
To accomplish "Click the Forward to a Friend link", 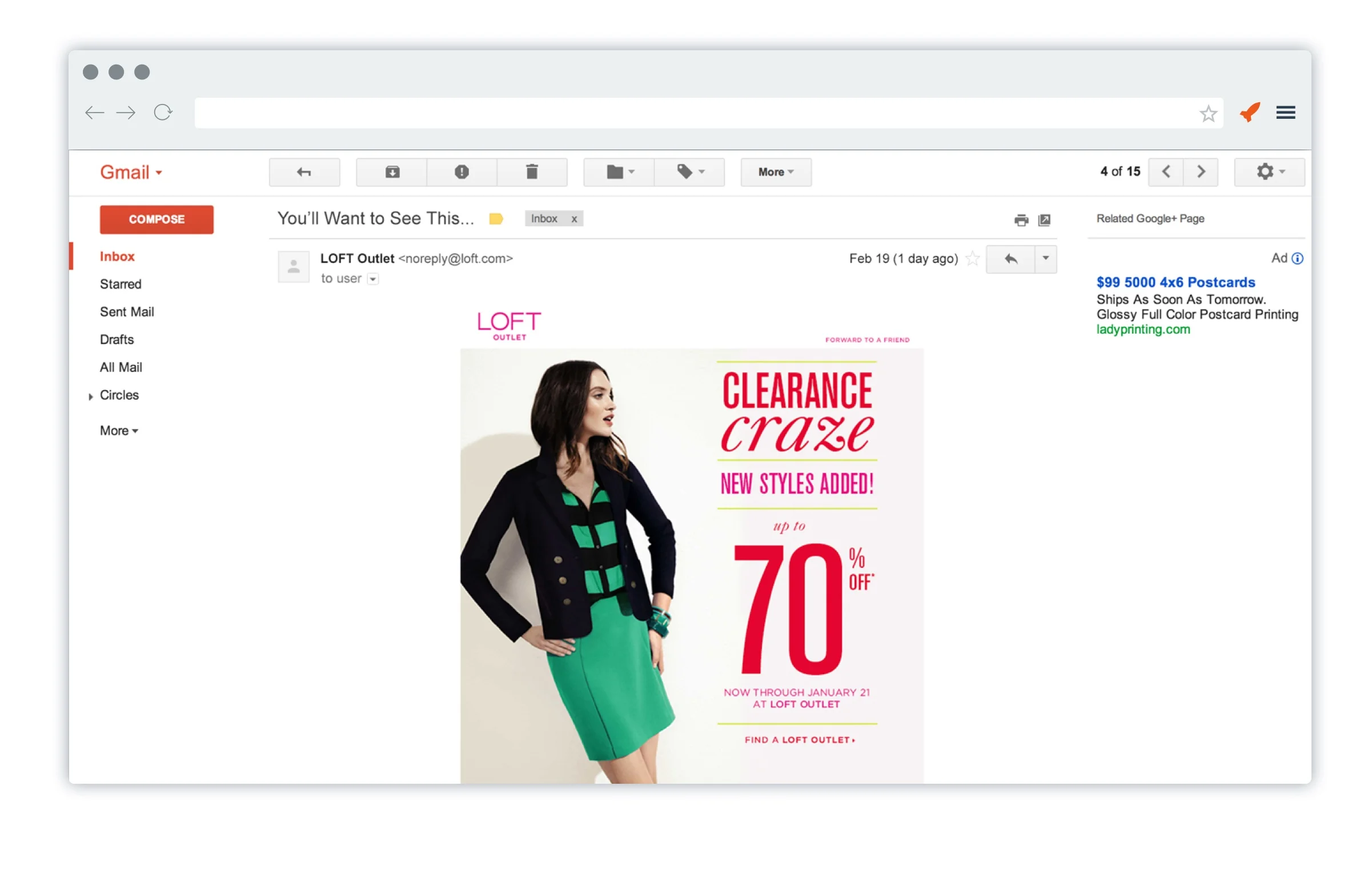I will (x=867, y=340).
